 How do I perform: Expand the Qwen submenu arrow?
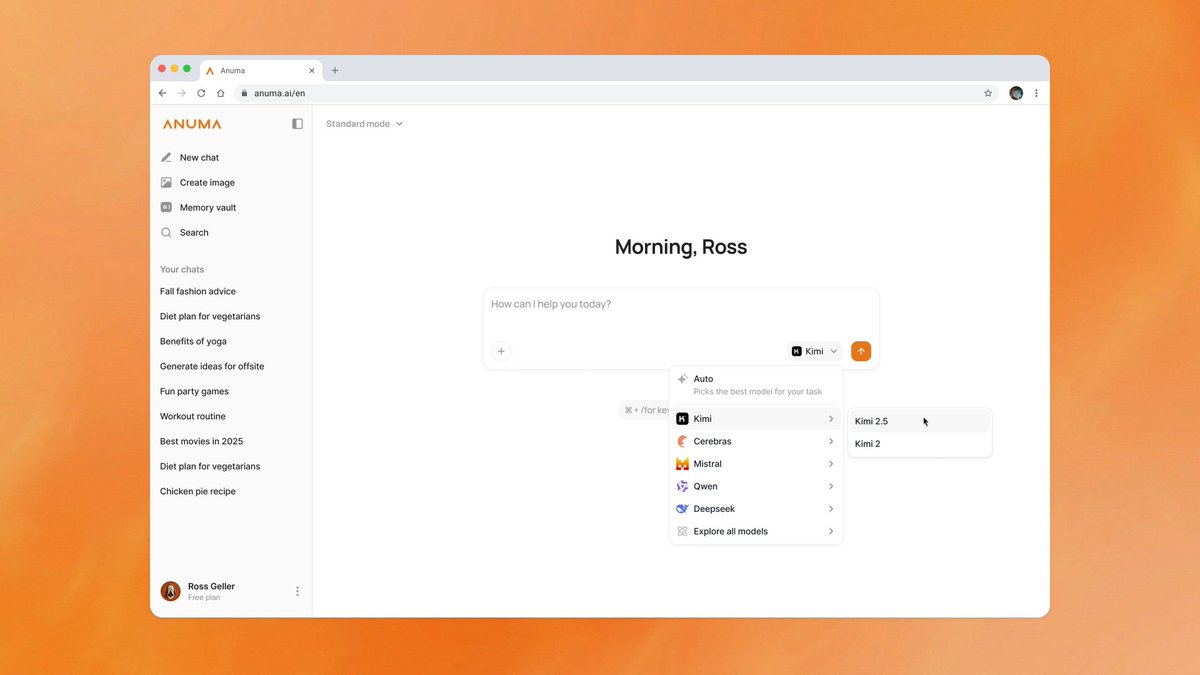point(831,486)
